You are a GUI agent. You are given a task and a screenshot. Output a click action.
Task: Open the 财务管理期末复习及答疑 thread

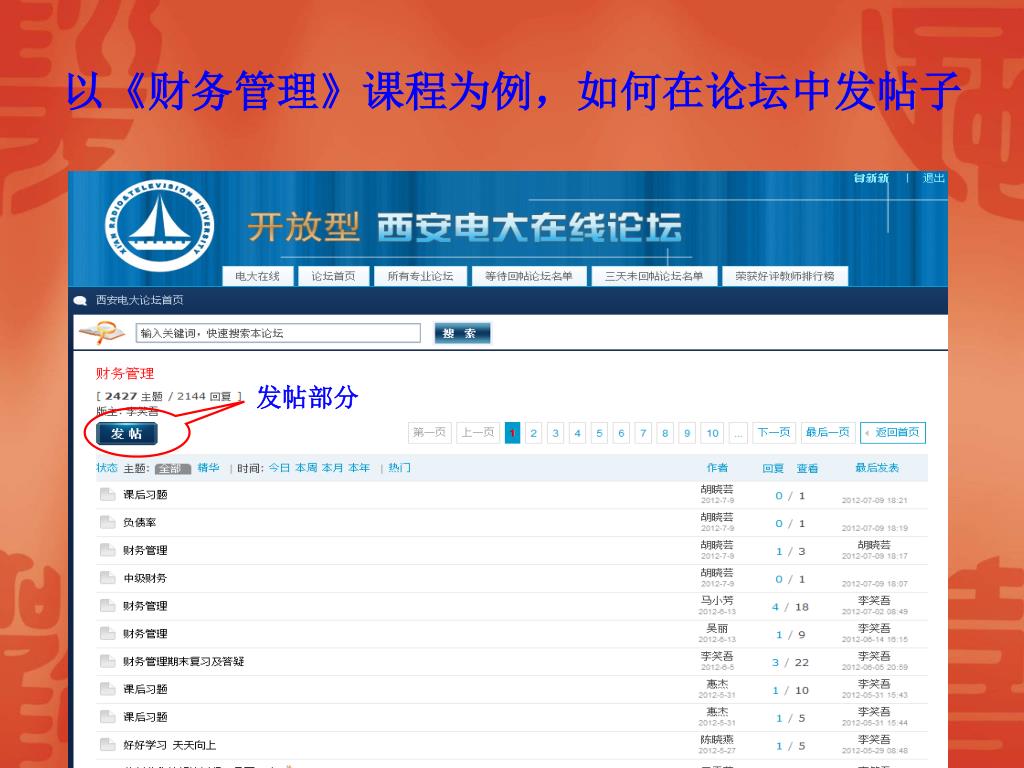click(184, 662)
